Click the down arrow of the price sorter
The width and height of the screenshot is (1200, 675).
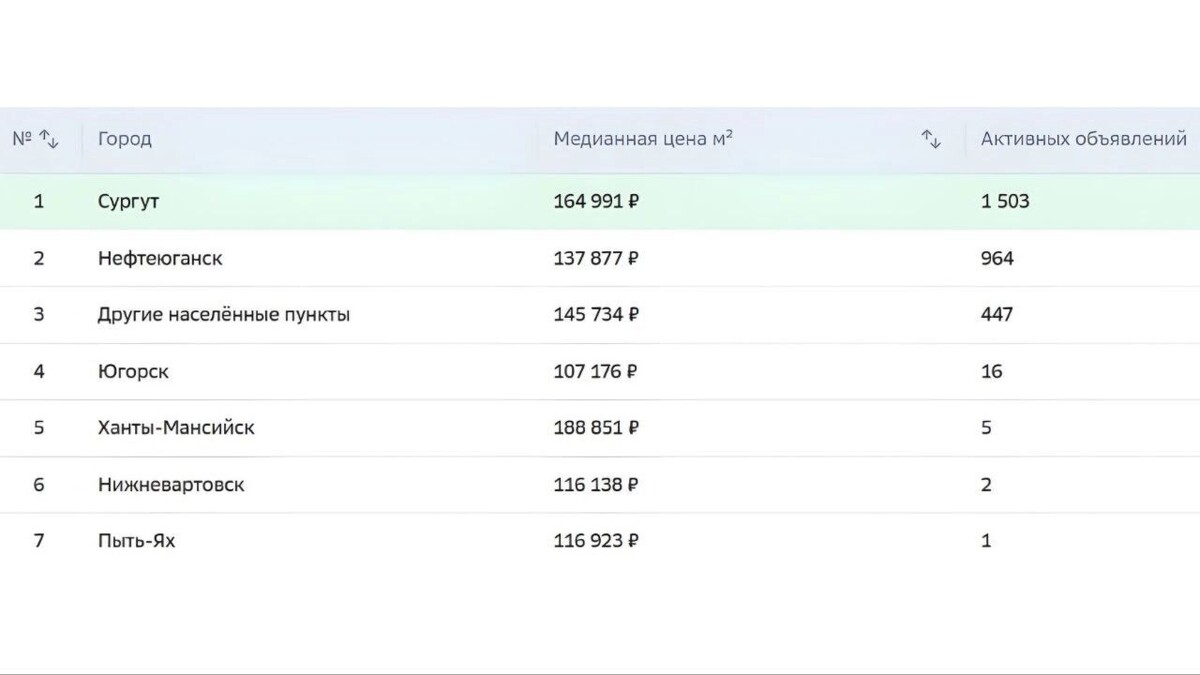pos(936,143)
